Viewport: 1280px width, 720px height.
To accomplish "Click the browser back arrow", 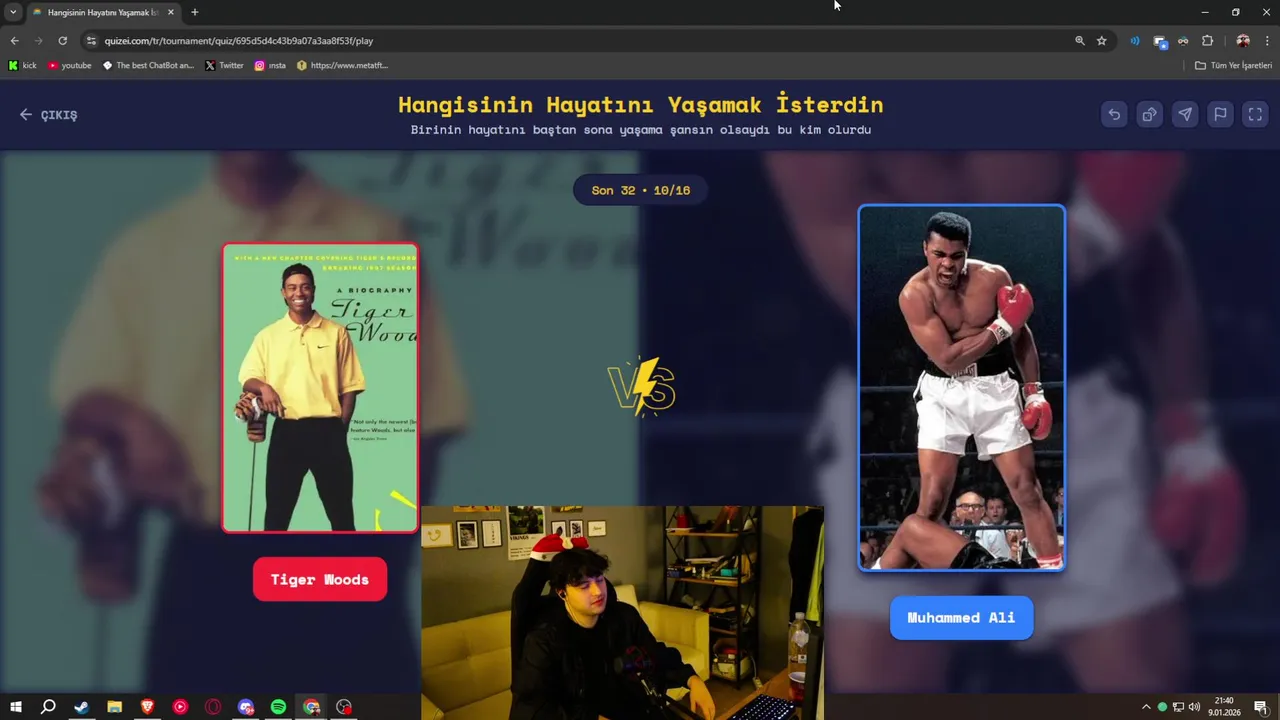I will 14,41.
